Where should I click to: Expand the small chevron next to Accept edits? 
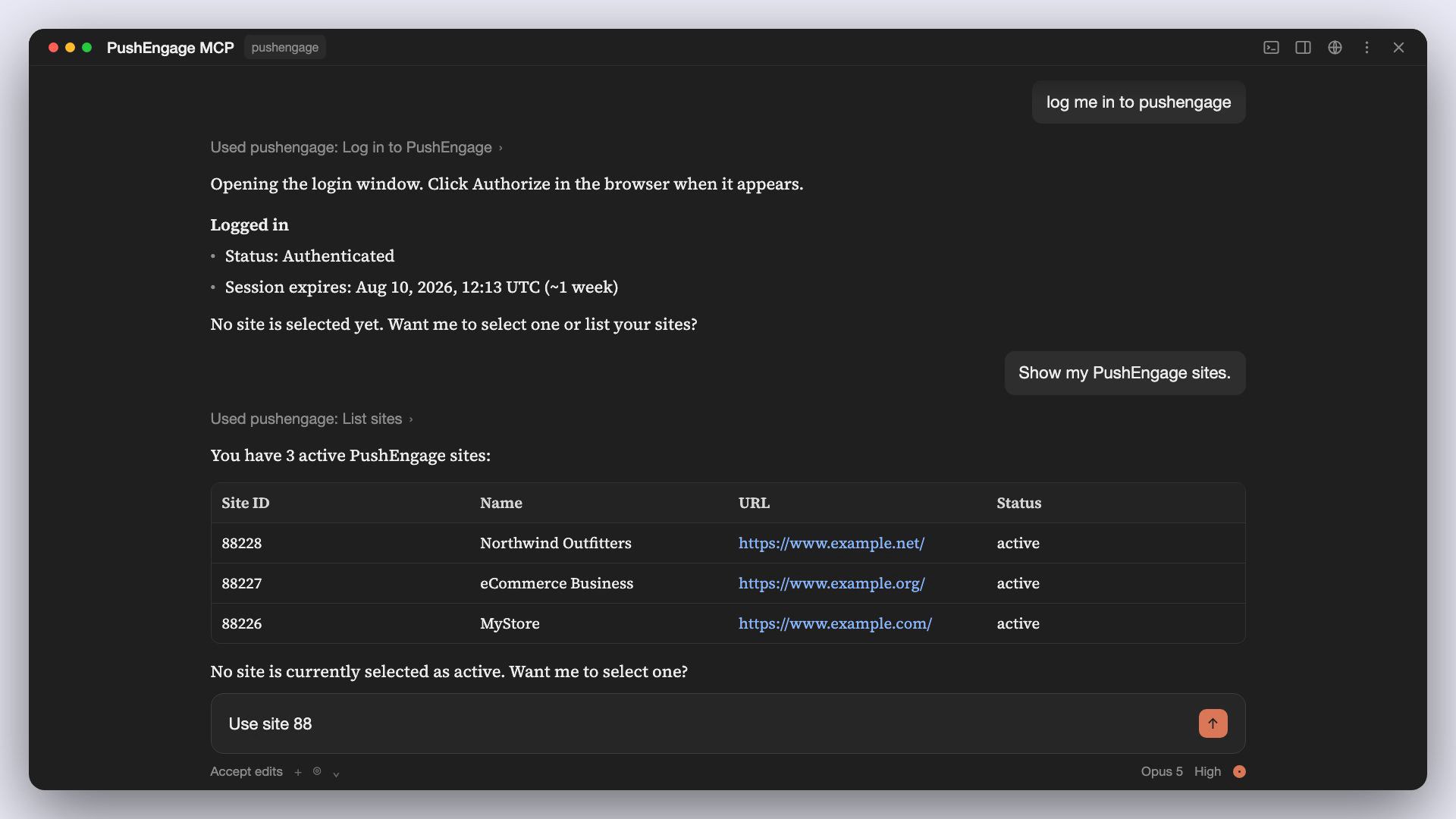pos(336,773)
